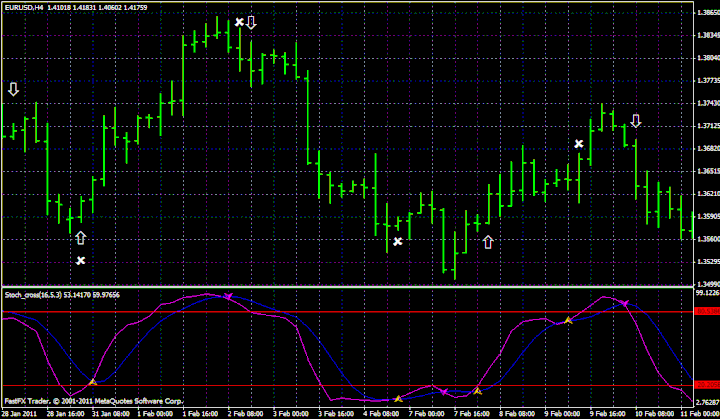The width and height of the screenshot is (720, 419).
Task: Click the magenta stochastic cross marker near 10 Feb
Action: pos(625,303)
